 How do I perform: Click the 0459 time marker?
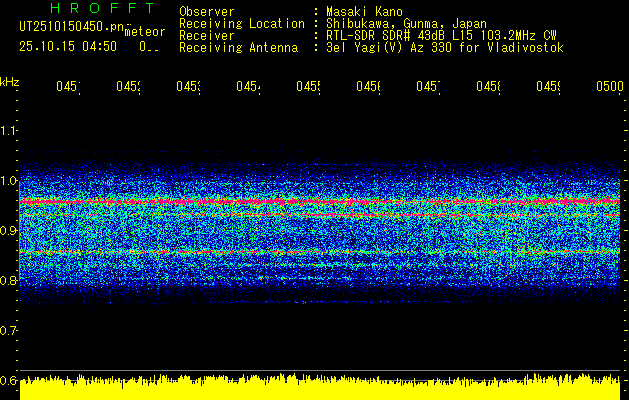click(549, 86)
